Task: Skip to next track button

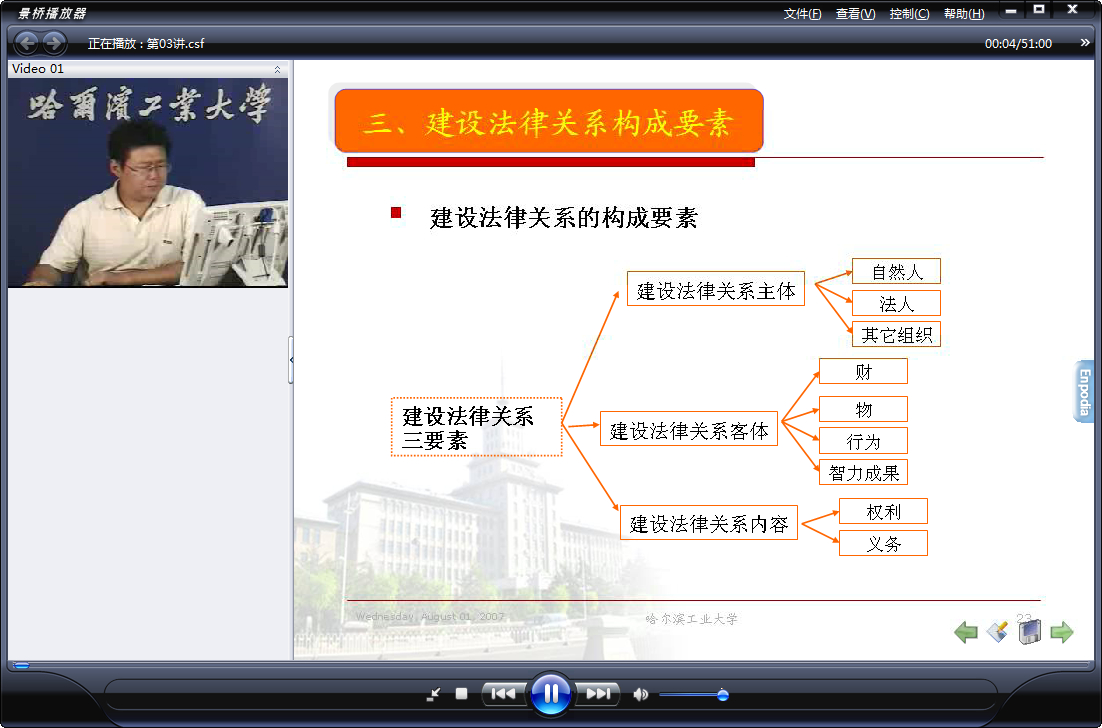Action: [x=598, y=694]
